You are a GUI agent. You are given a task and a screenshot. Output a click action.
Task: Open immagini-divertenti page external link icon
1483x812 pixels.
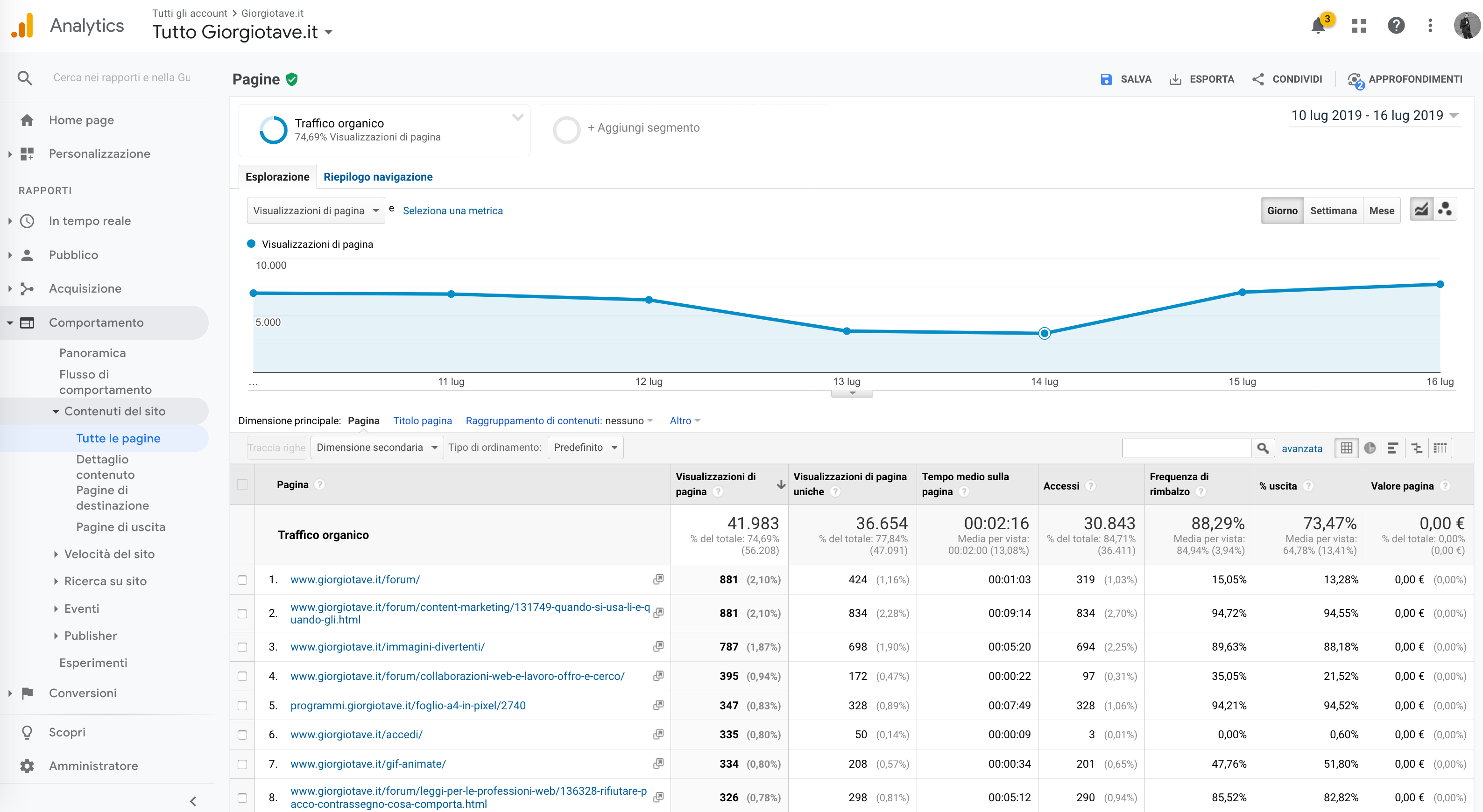[658, 647]
